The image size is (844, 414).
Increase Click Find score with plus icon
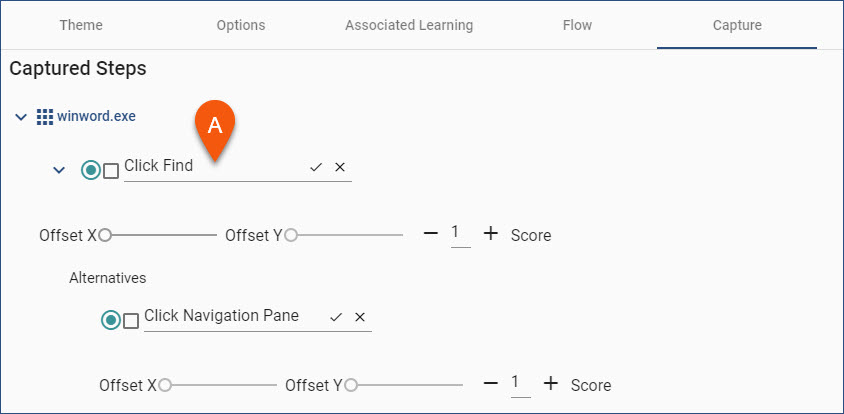click(490, 234)
